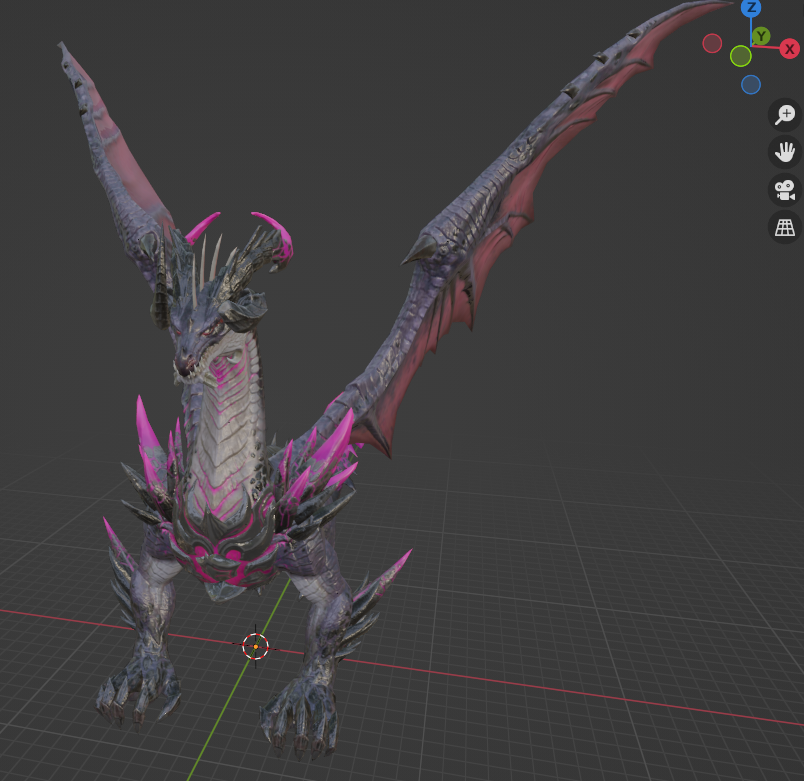
Task: Click the red X axis gizmo handle
Action: 790,49
